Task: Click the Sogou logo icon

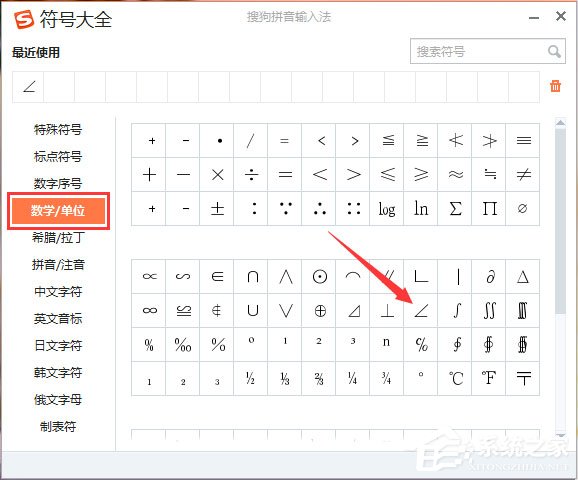Action: click(24, 19)
